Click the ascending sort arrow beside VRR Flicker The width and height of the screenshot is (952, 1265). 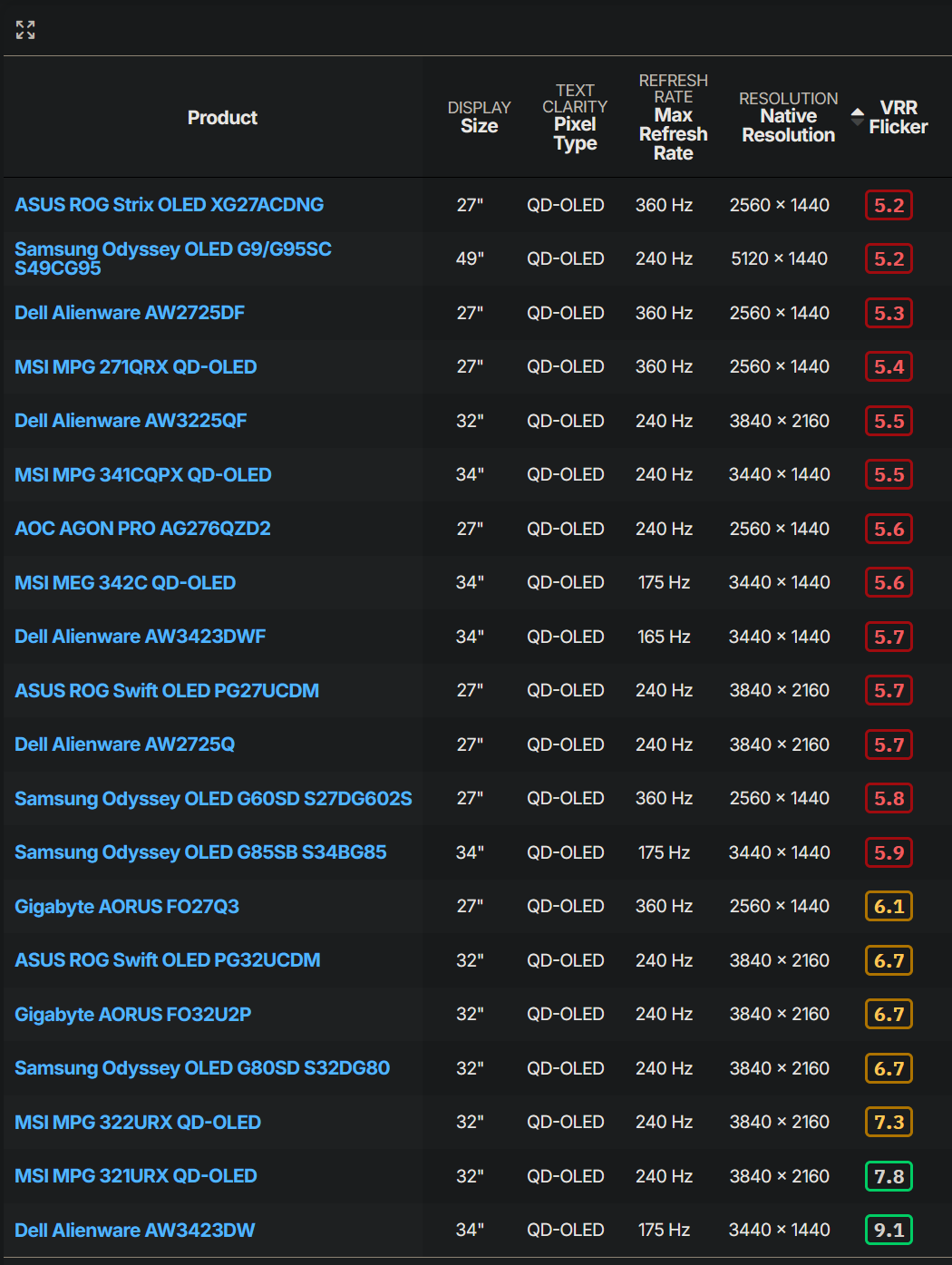857,111
